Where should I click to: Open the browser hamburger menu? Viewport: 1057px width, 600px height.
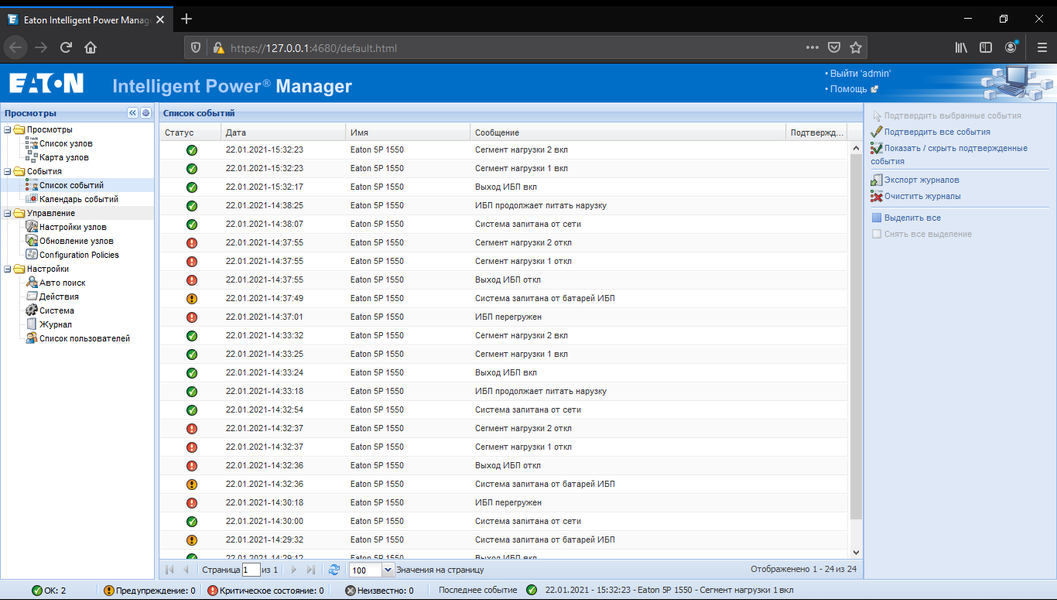point(1041,48)
